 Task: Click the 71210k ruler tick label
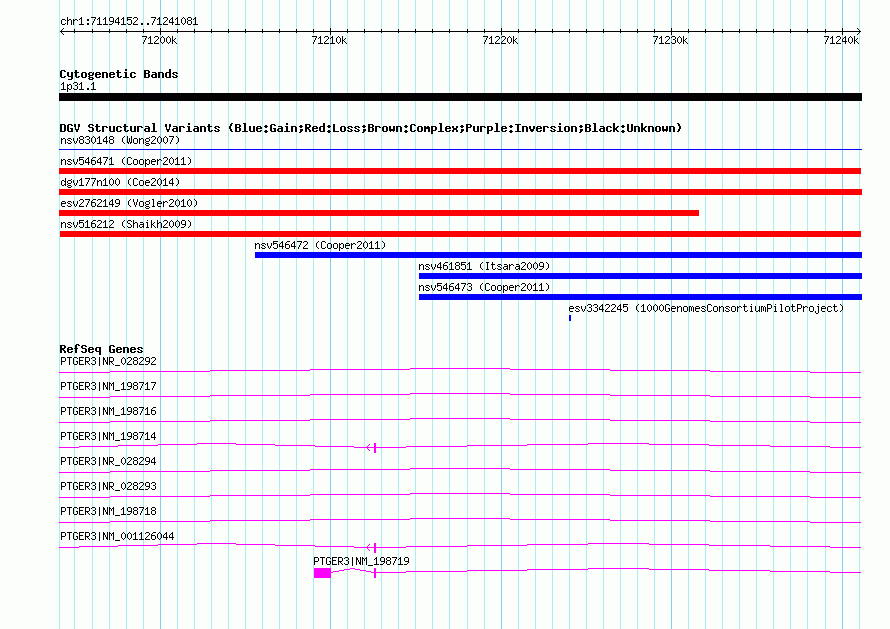tap(329, 40)
